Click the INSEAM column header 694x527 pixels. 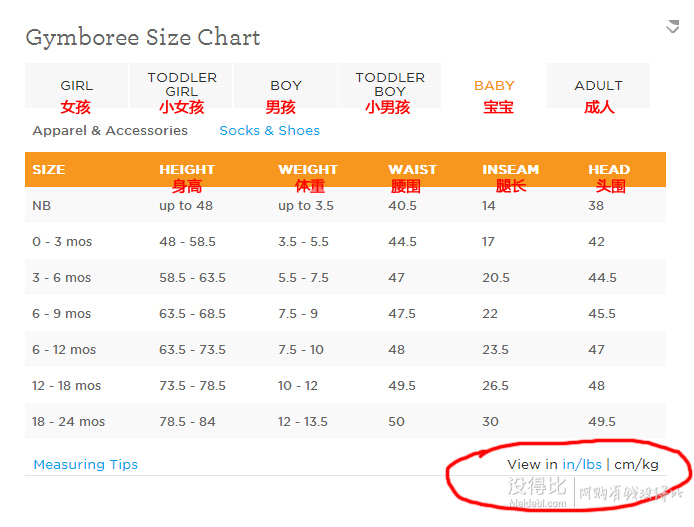510,169
